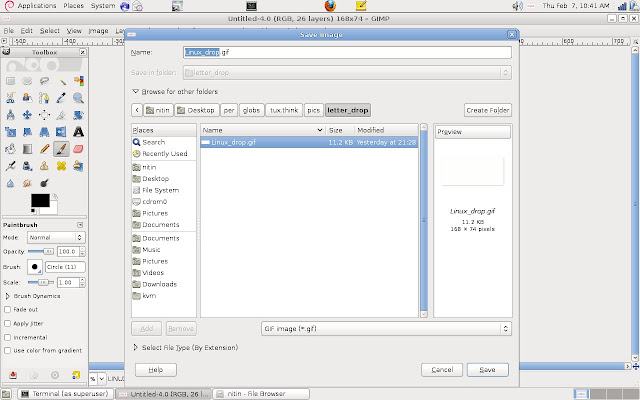This screenshot has width=640, height=400.
Task: Select the Ink tool
Action: coord(27,166)
